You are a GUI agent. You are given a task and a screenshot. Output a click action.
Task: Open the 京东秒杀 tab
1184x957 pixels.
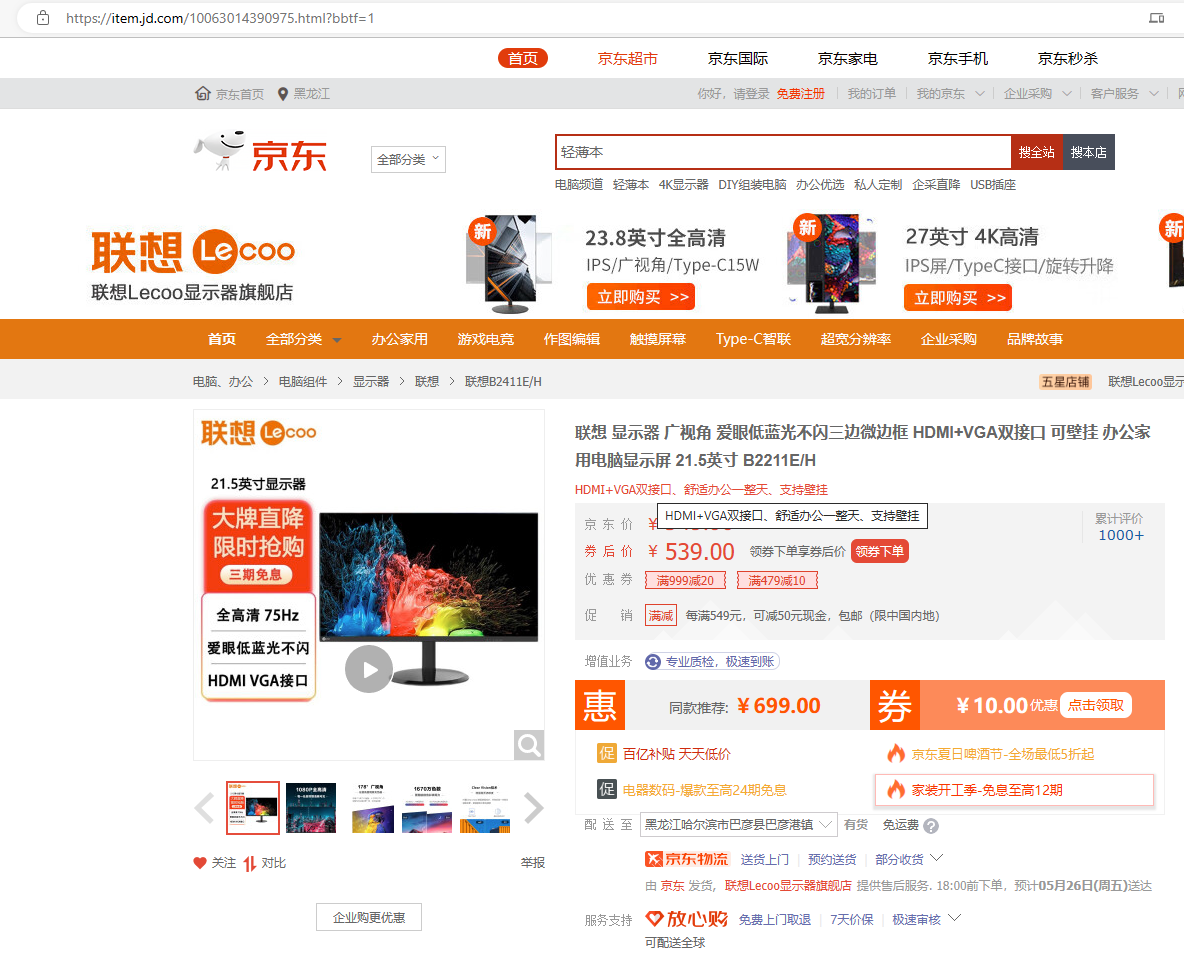tap(1068, 58)
